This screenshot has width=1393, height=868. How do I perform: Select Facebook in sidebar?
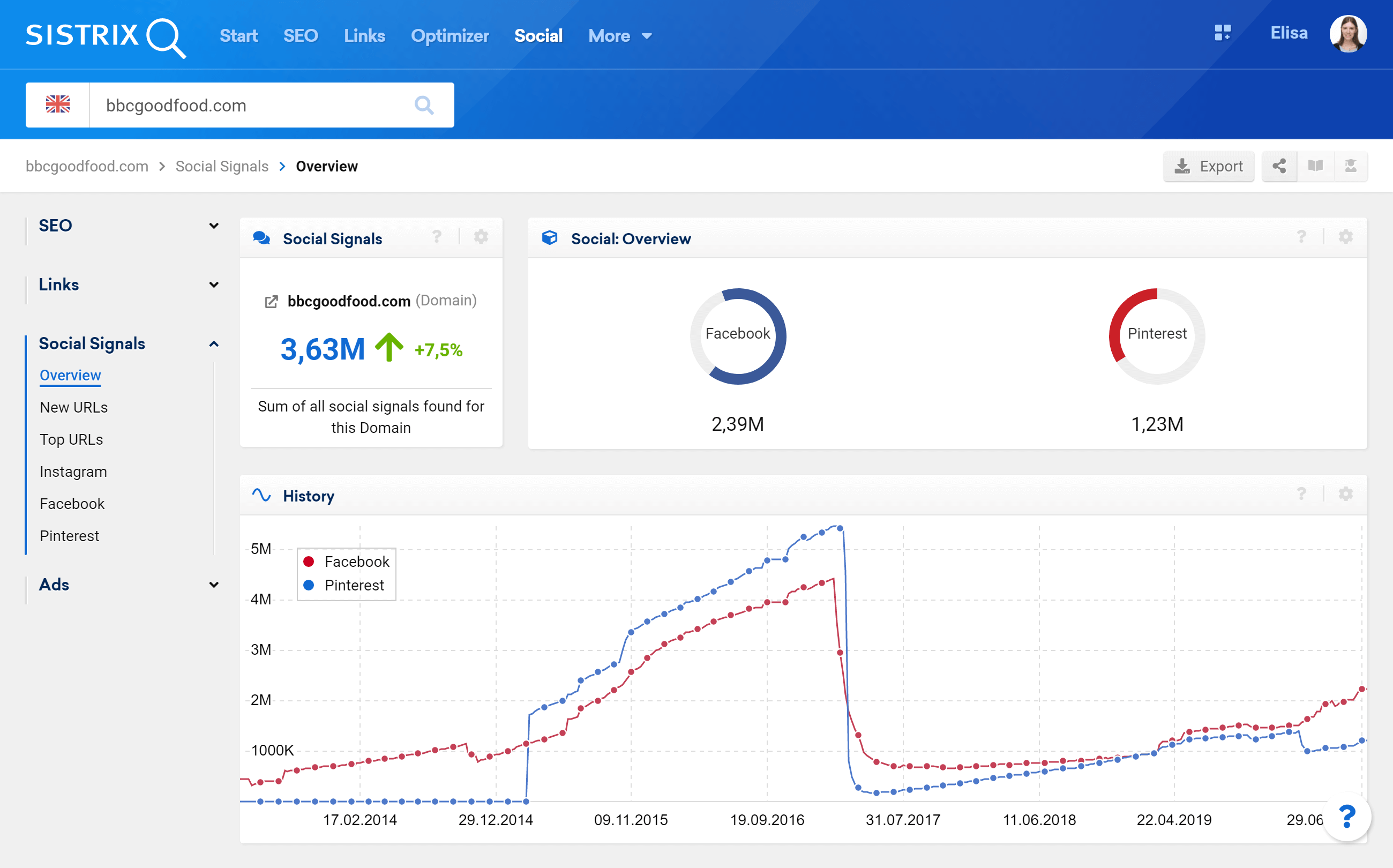click(72, 504)
